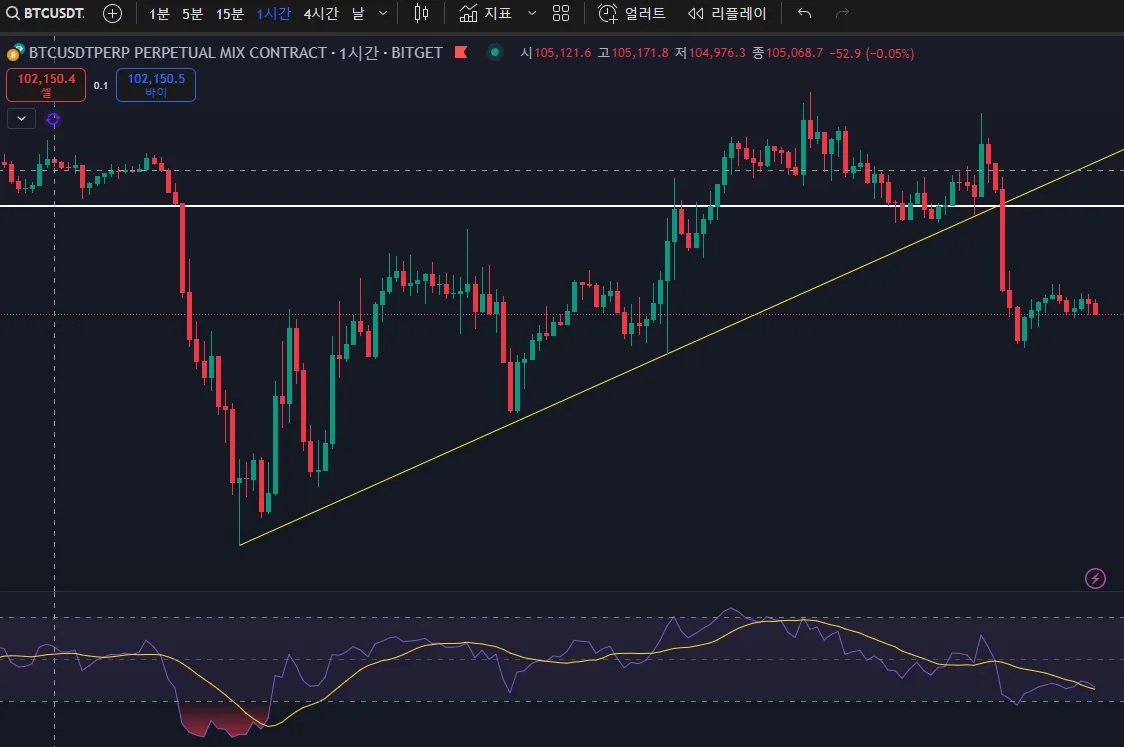Click the low price value 104,976.3

pos(717,53)
